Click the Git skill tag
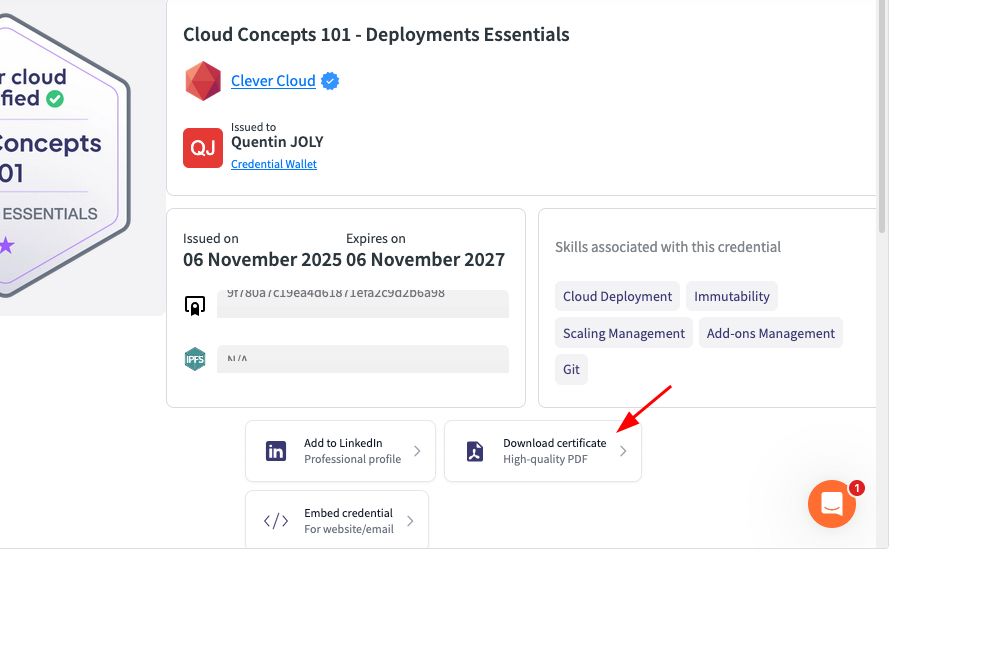The width and height of the screenshot is (988, 663). point(571,369)
